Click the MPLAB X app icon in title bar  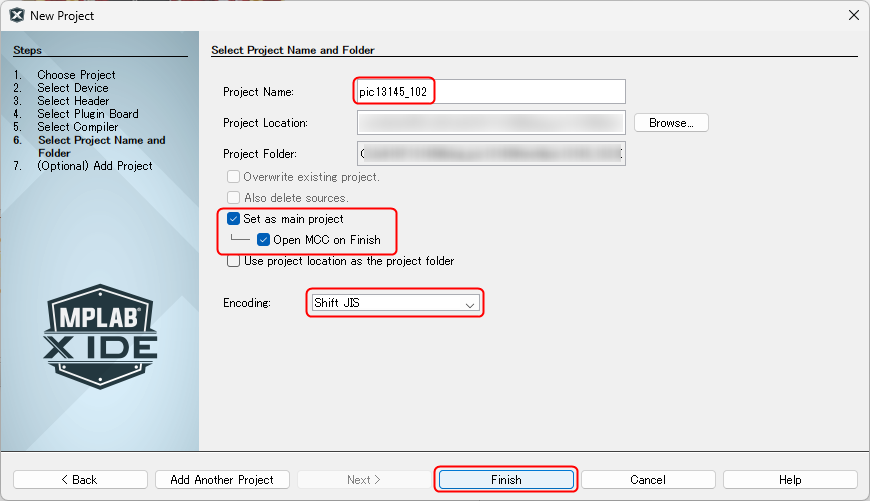click(x=17, y=16)
